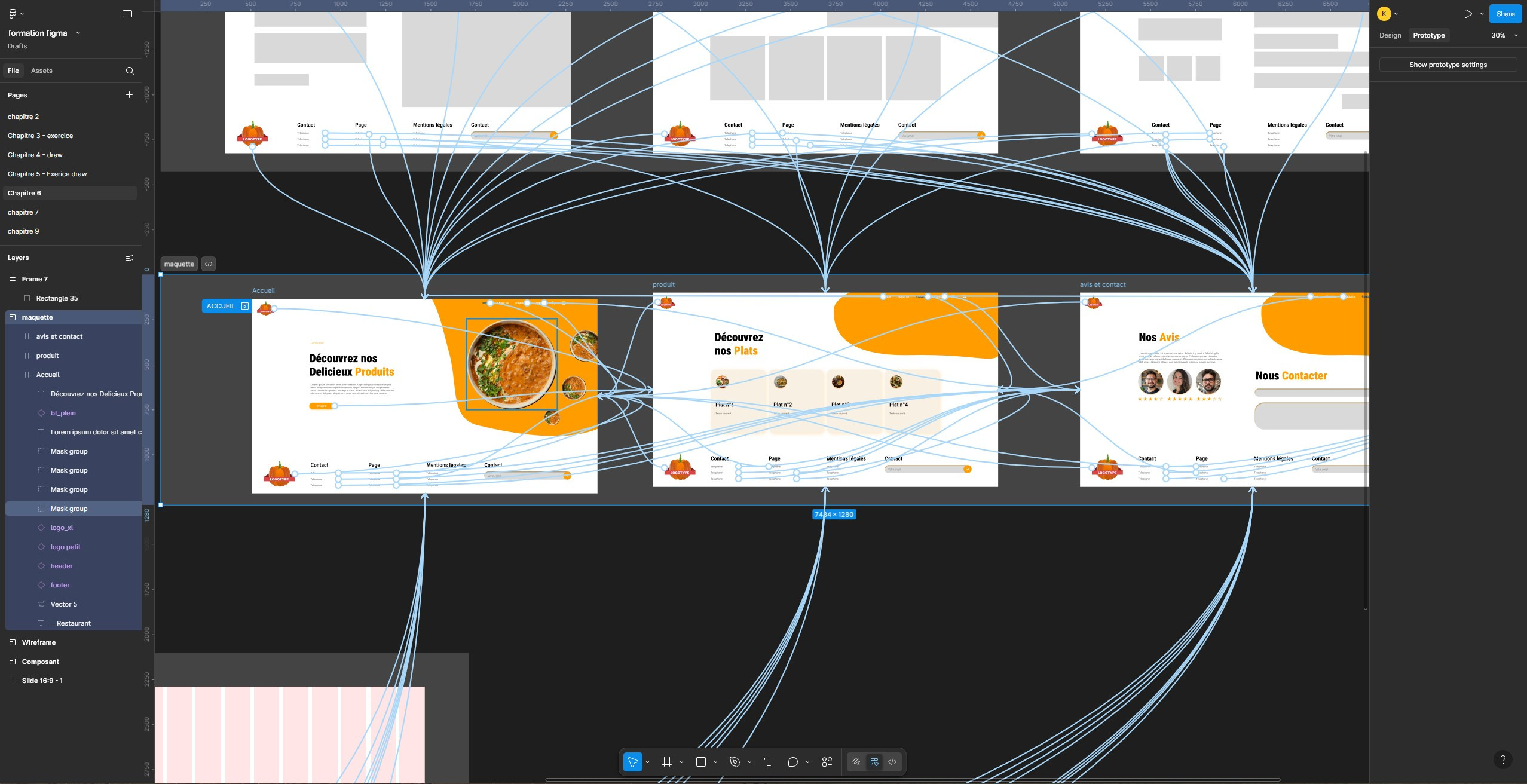Click the flow icon in ACCUEIL badge
This screenshot has height=784, width=1527.
pyautogui.click(x=244, y=306)
